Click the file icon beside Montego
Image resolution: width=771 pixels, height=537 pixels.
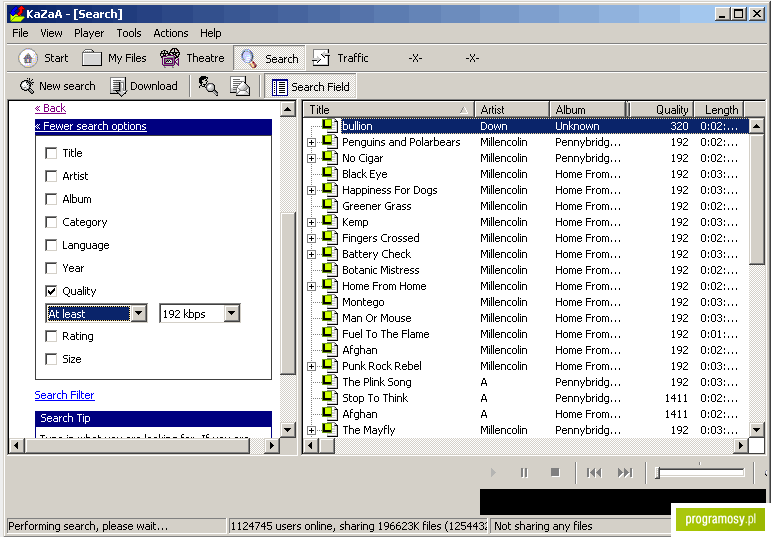(x=330, y=302)
